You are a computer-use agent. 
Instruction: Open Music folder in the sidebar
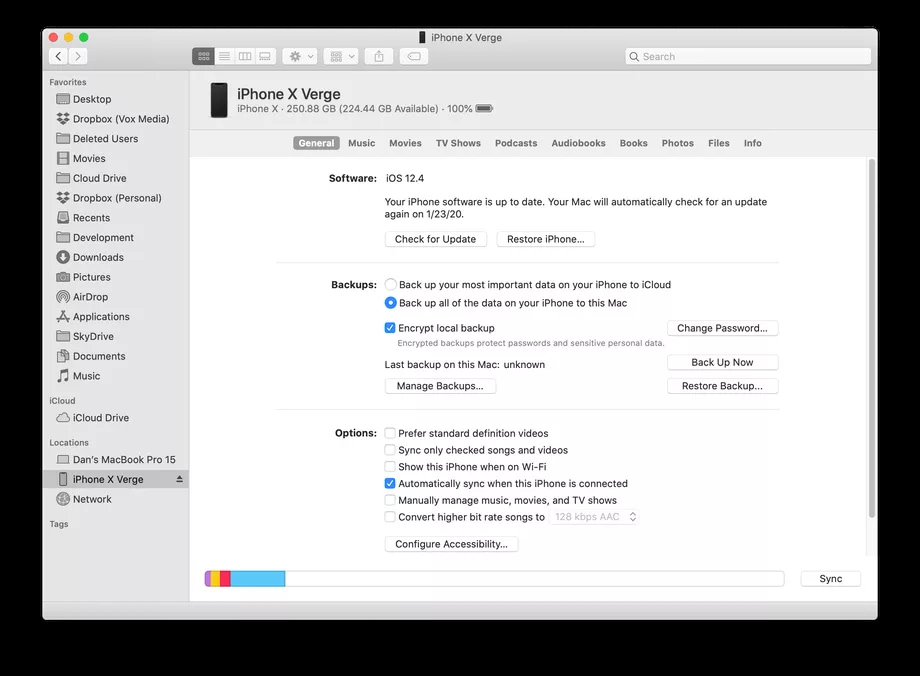tap(116, 376)
